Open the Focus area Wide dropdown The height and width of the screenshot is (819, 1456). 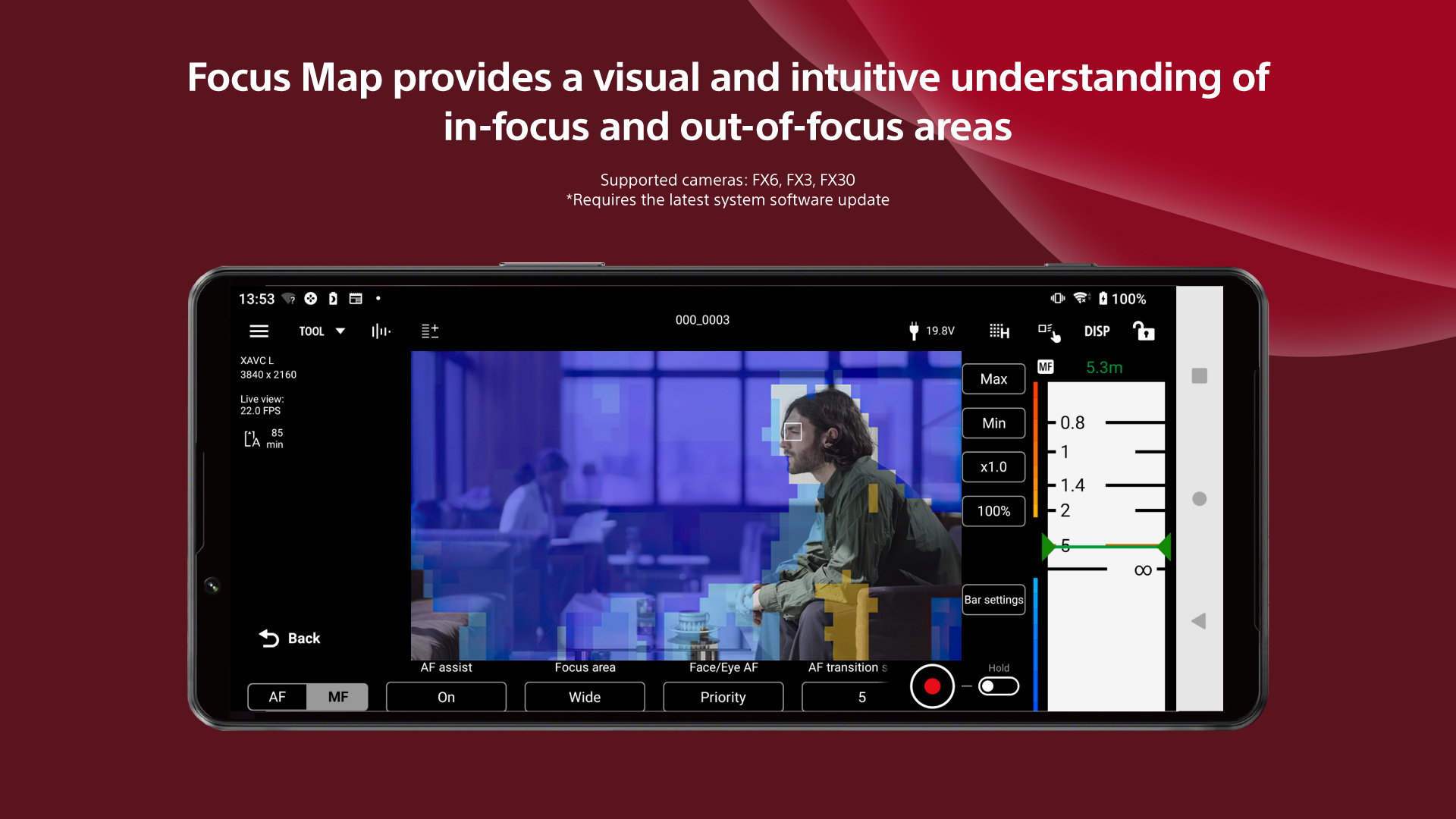585,696
